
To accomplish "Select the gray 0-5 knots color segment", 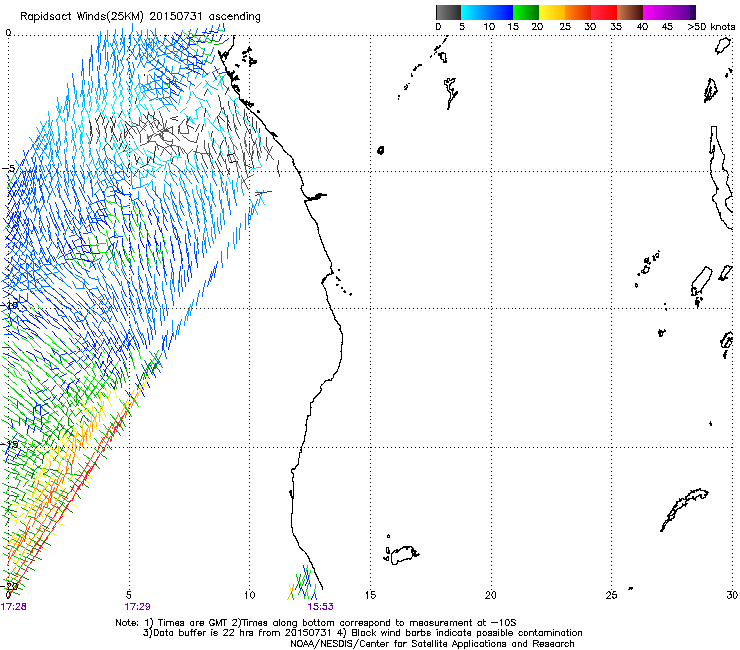I will (448, 12).
